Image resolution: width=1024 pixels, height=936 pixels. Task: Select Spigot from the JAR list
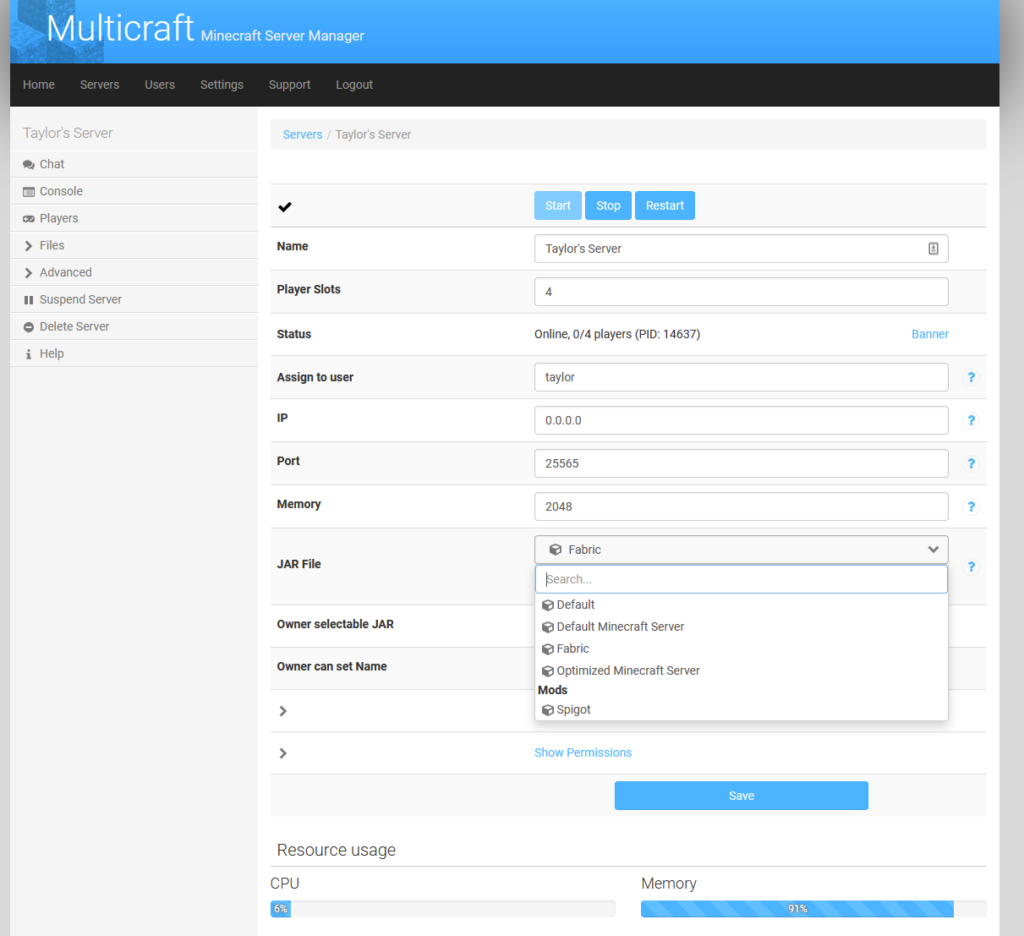click(572, 709)
